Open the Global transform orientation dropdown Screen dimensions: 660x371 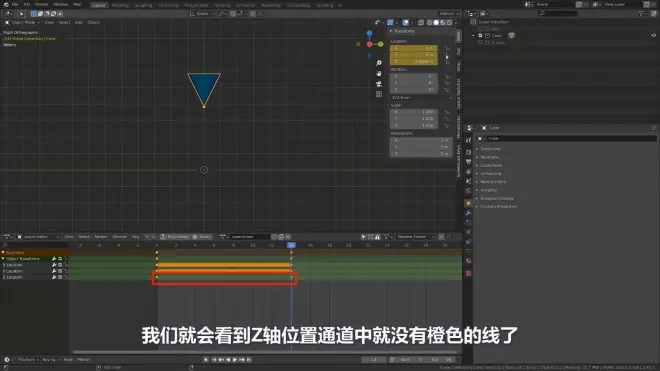[202, 14]
